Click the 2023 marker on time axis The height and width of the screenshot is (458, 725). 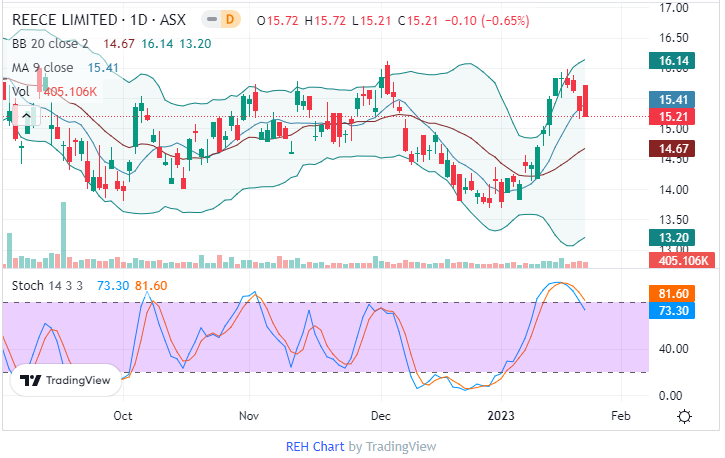[500, 414]
